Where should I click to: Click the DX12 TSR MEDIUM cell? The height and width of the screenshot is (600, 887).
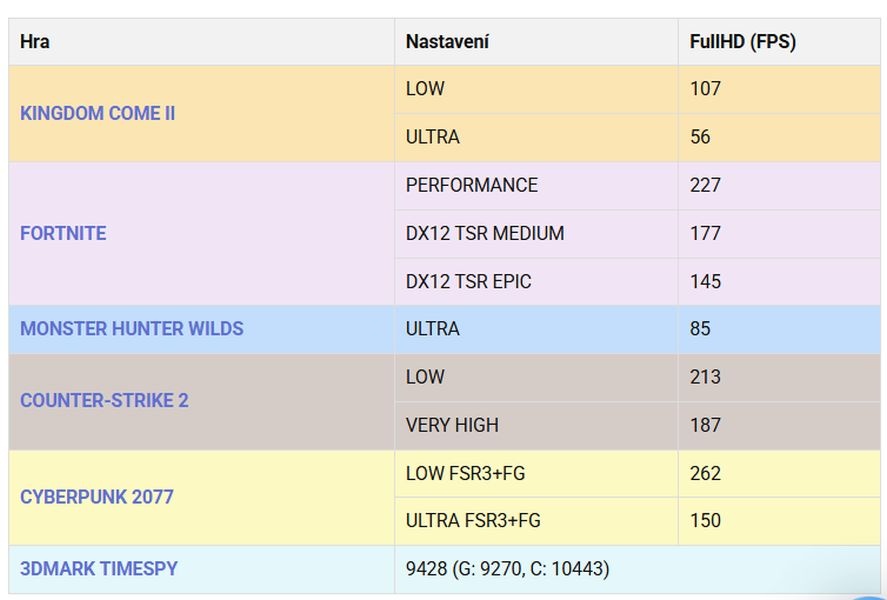pos(484,233)
